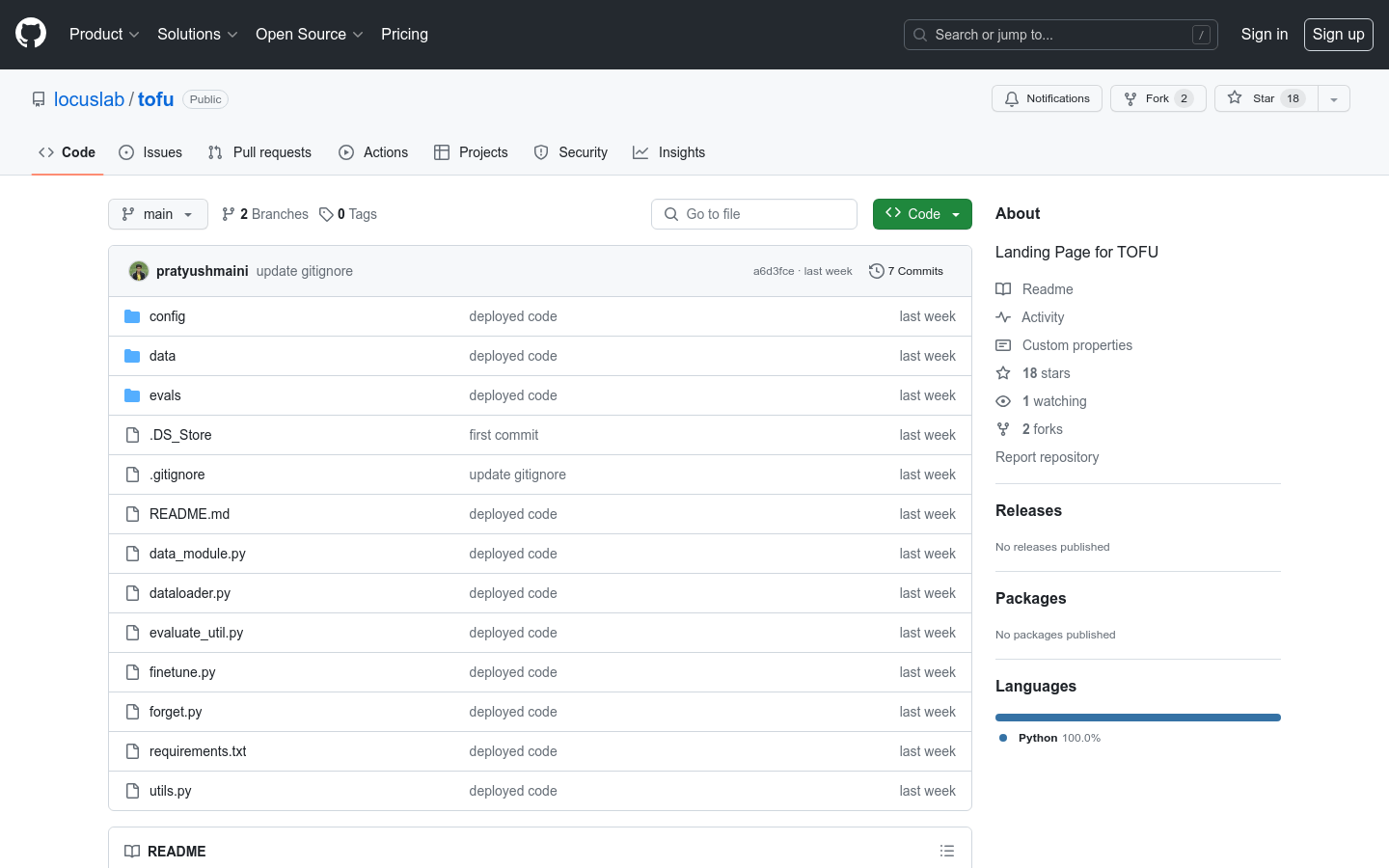The height and width of the screenshot is (868, 1389).
Task: Click the Python language link
Action: click(x=1050, y=738)
